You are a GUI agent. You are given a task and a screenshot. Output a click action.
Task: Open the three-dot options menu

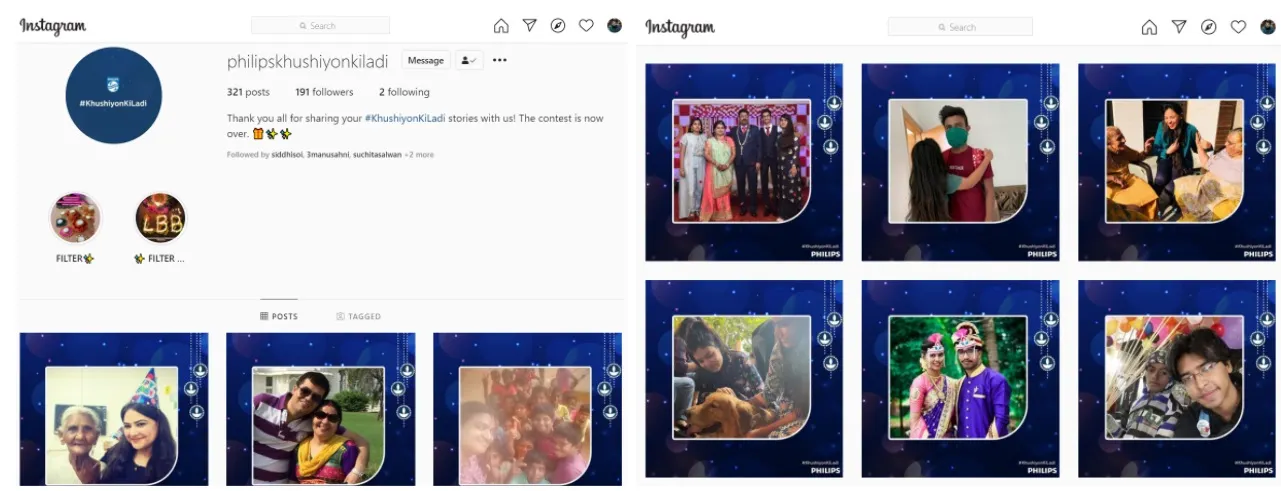coord(499,60)
